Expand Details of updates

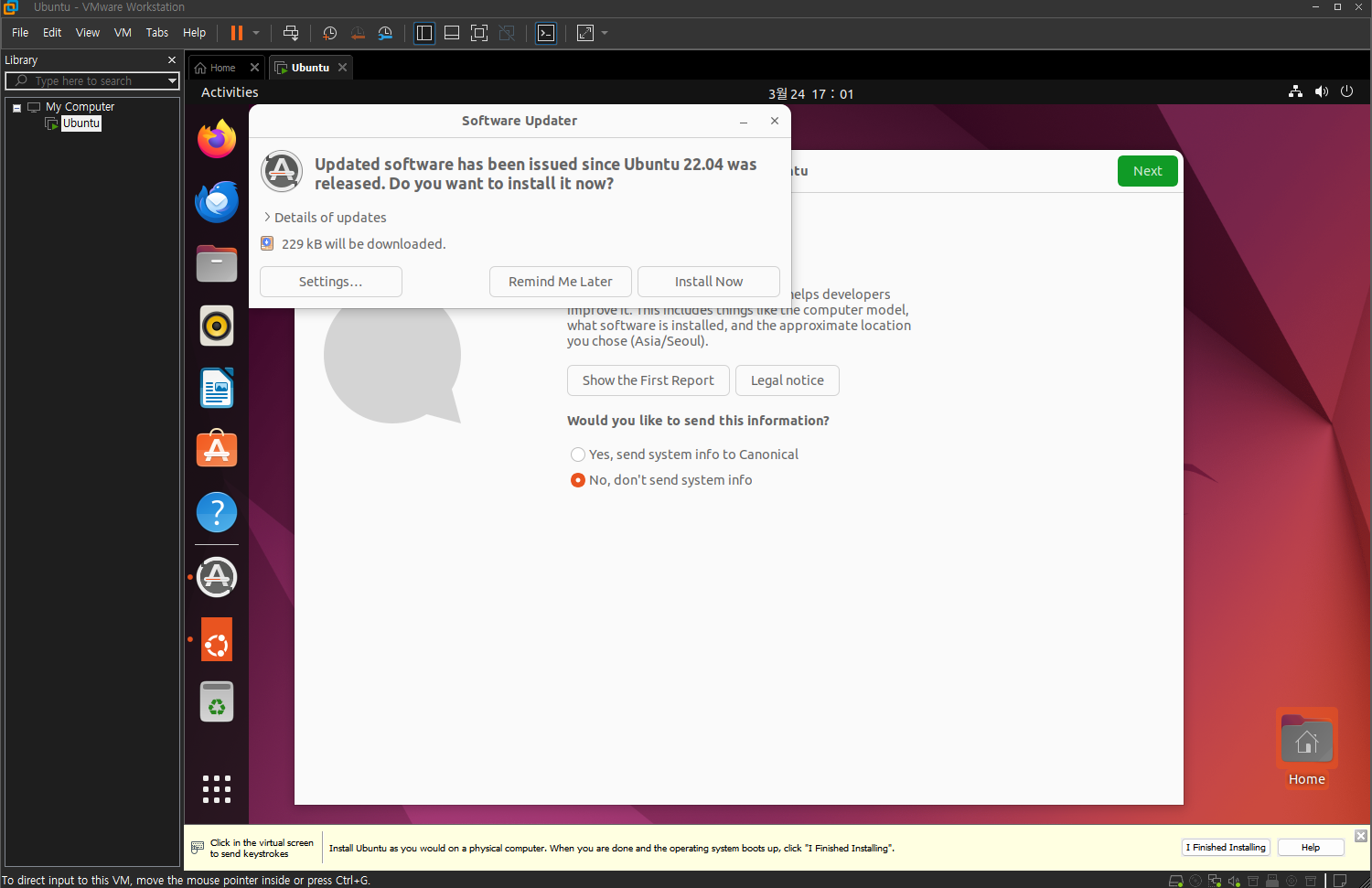(325, 218)
